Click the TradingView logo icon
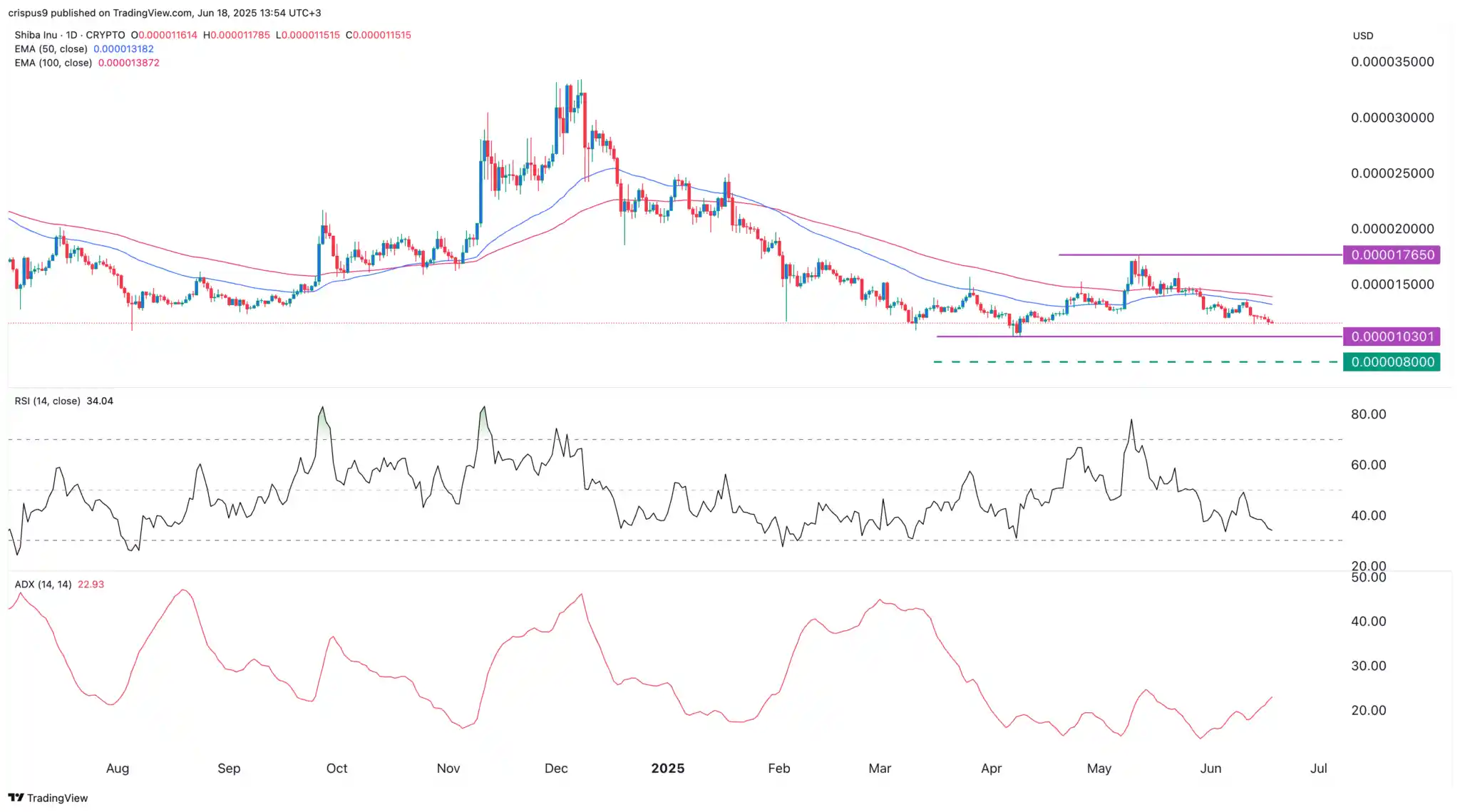Image resolution: width=1460 pixels, height=812 pixels. [16, 798]
